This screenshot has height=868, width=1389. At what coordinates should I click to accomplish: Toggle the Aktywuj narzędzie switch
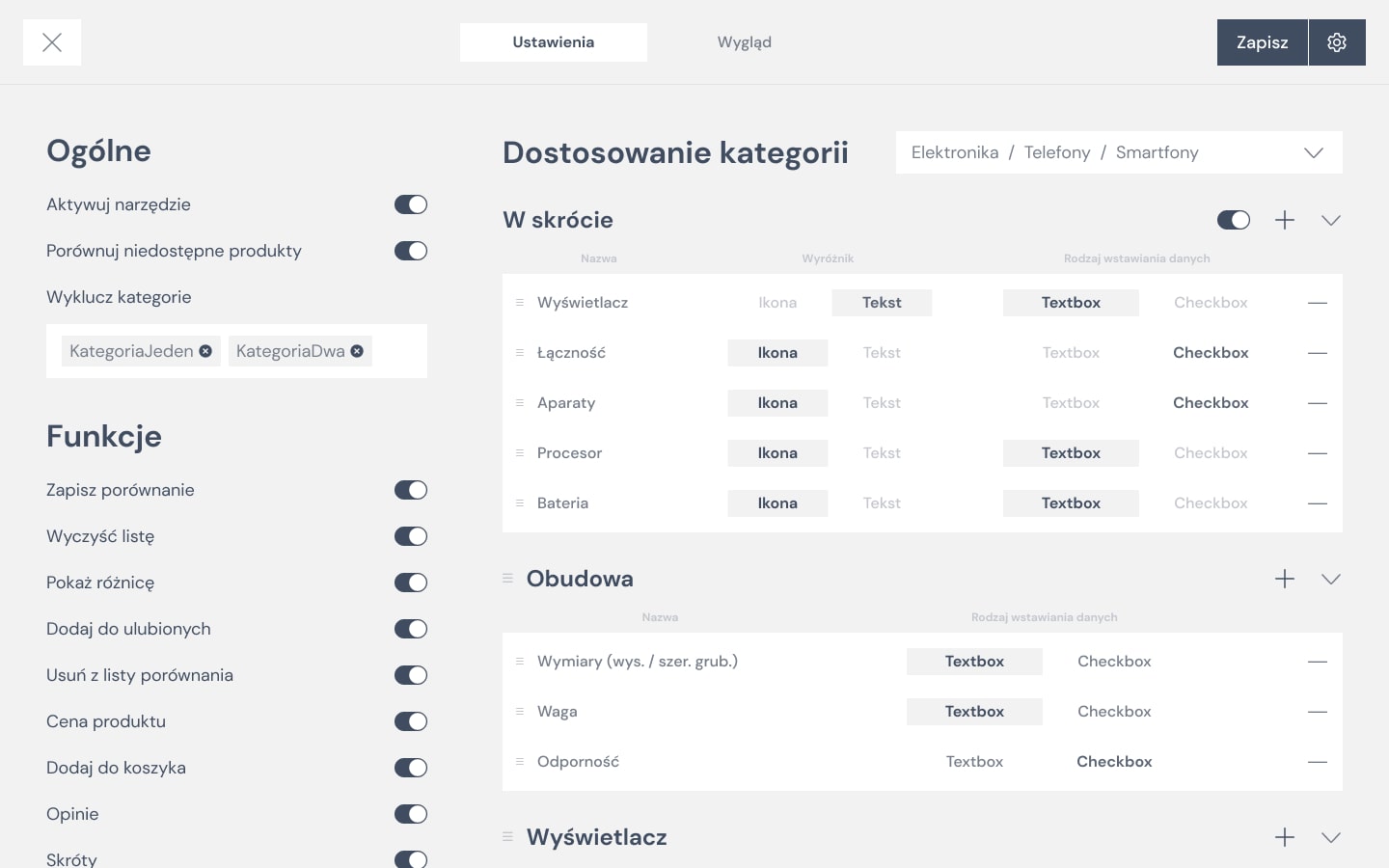point(411,204)
